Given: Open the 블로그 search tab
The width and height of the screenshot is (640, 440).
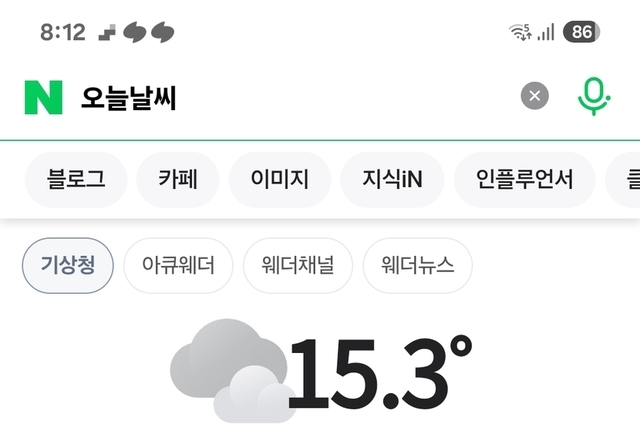Looking at the screenshot, I should [x=75, y=180].
